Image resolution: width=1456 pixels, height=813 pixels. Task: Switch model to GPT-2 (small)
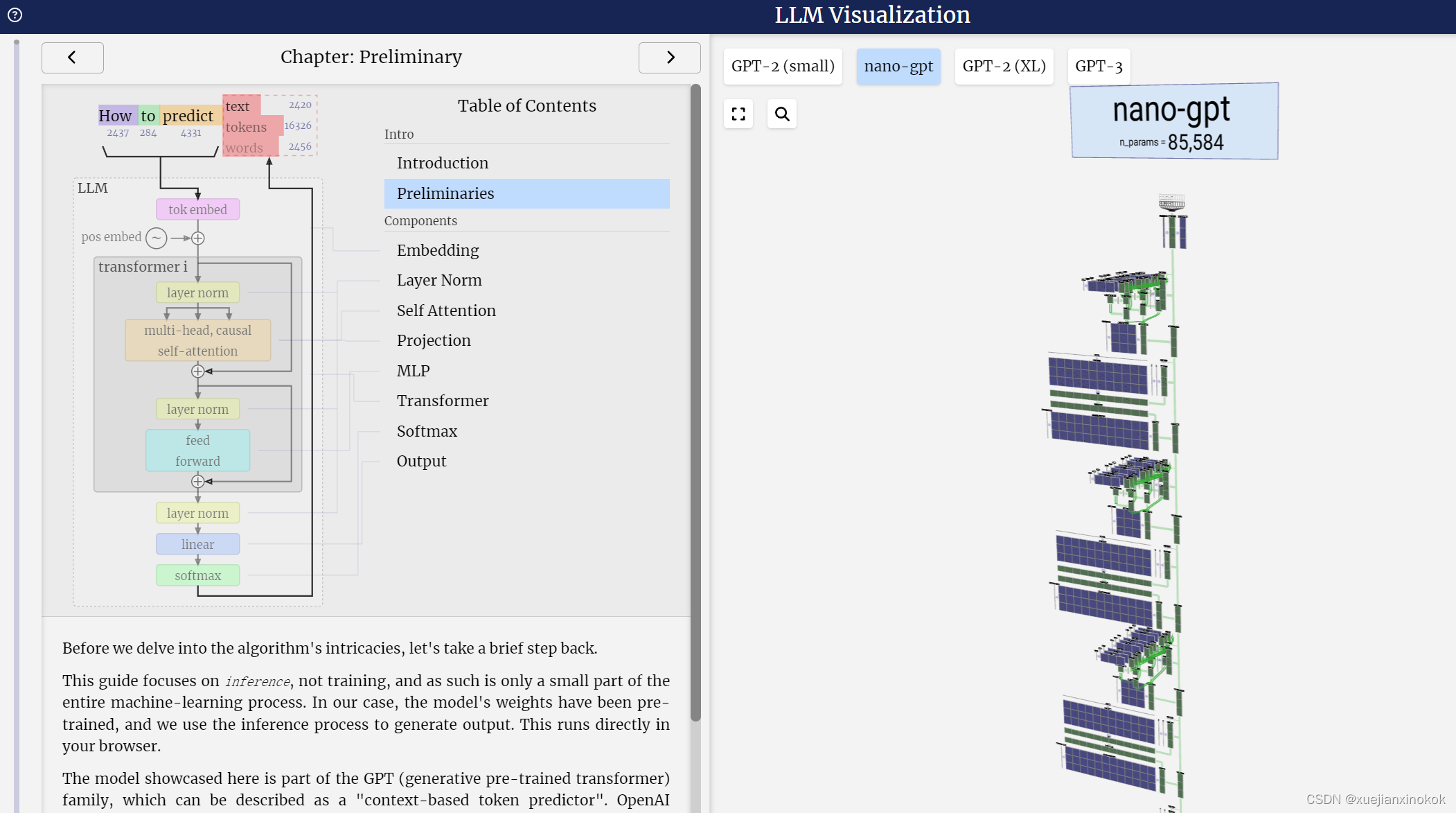coord(783,67)
